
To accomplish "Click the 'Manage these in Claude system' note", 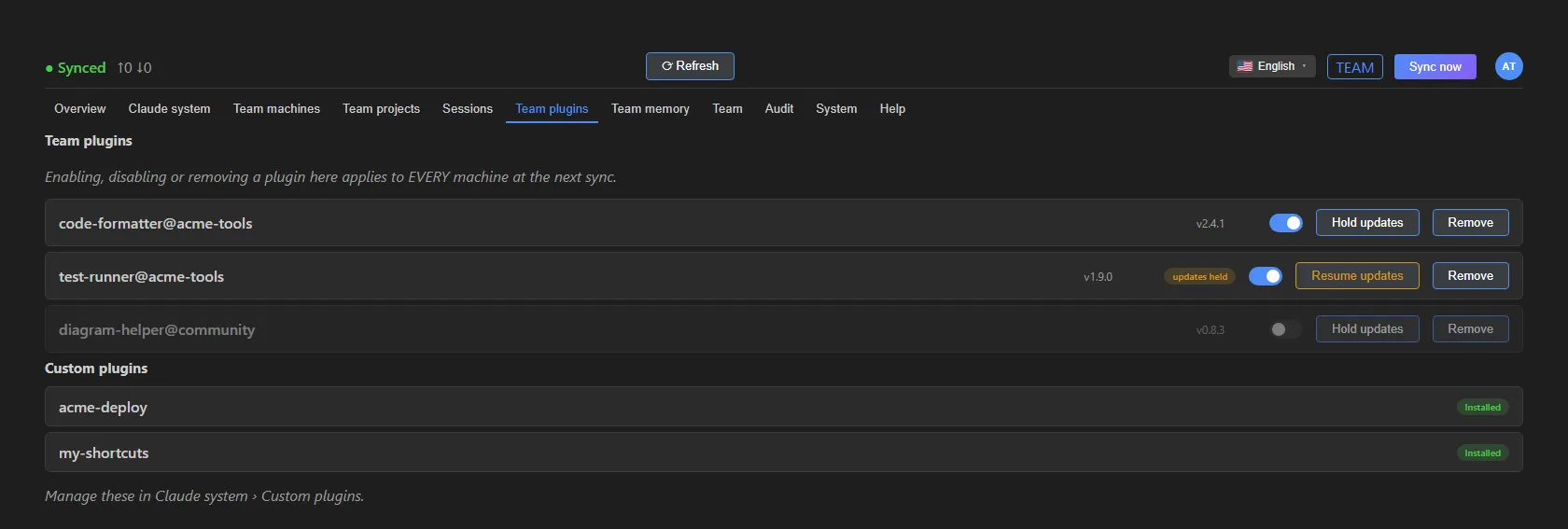I will point(204,496).
